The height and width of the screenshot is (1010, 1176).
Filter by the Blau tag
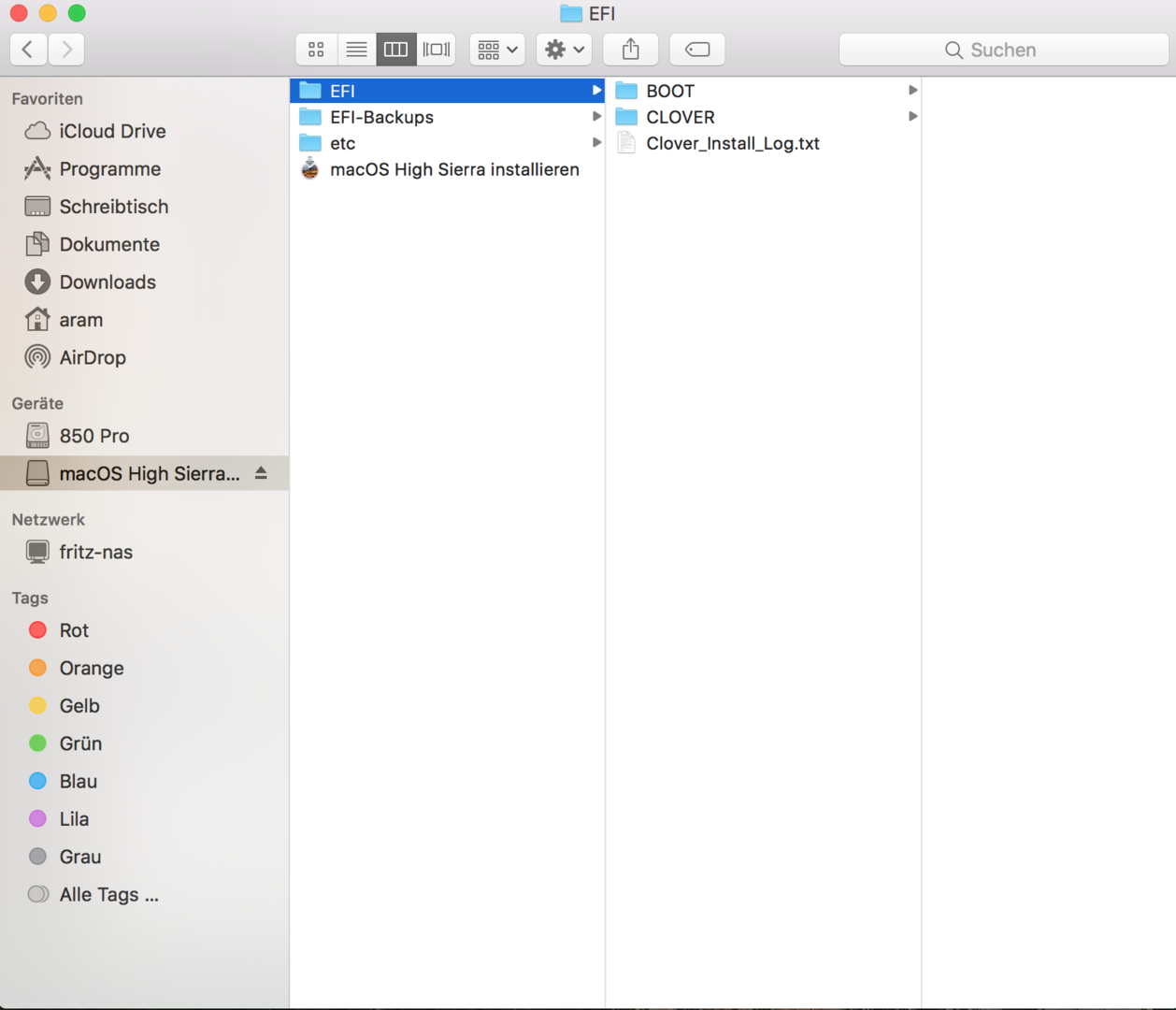144,781
